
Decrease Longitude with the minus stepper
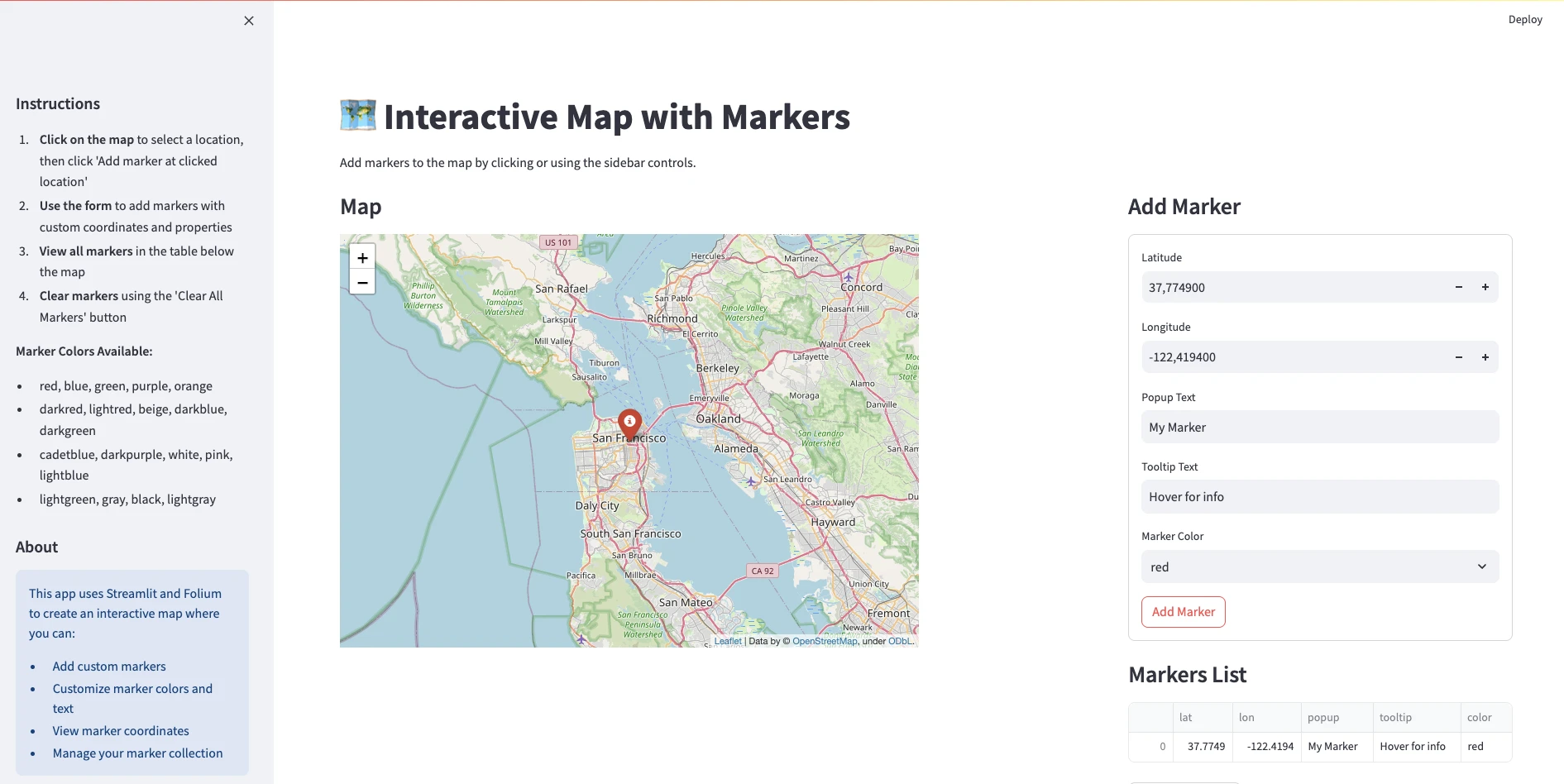pos(1458,357)
